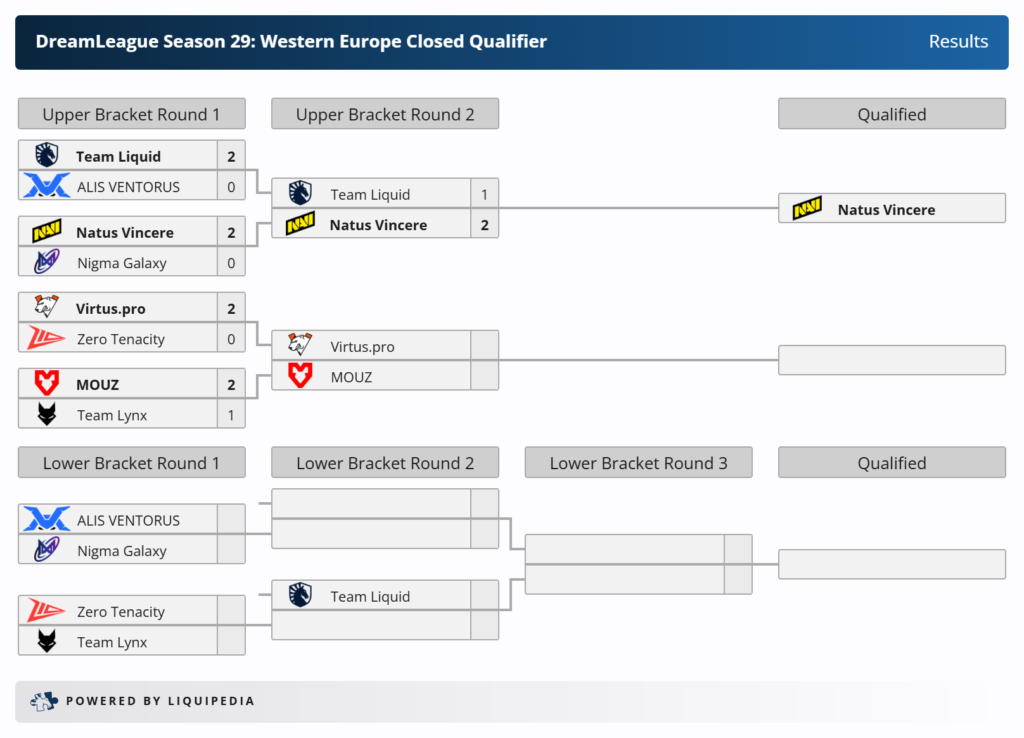Image resolution: width=1024 pixels, height=738 pixels.
Task: Click the empty Qualified slot in the lower bracket
Action: point(891,564)
